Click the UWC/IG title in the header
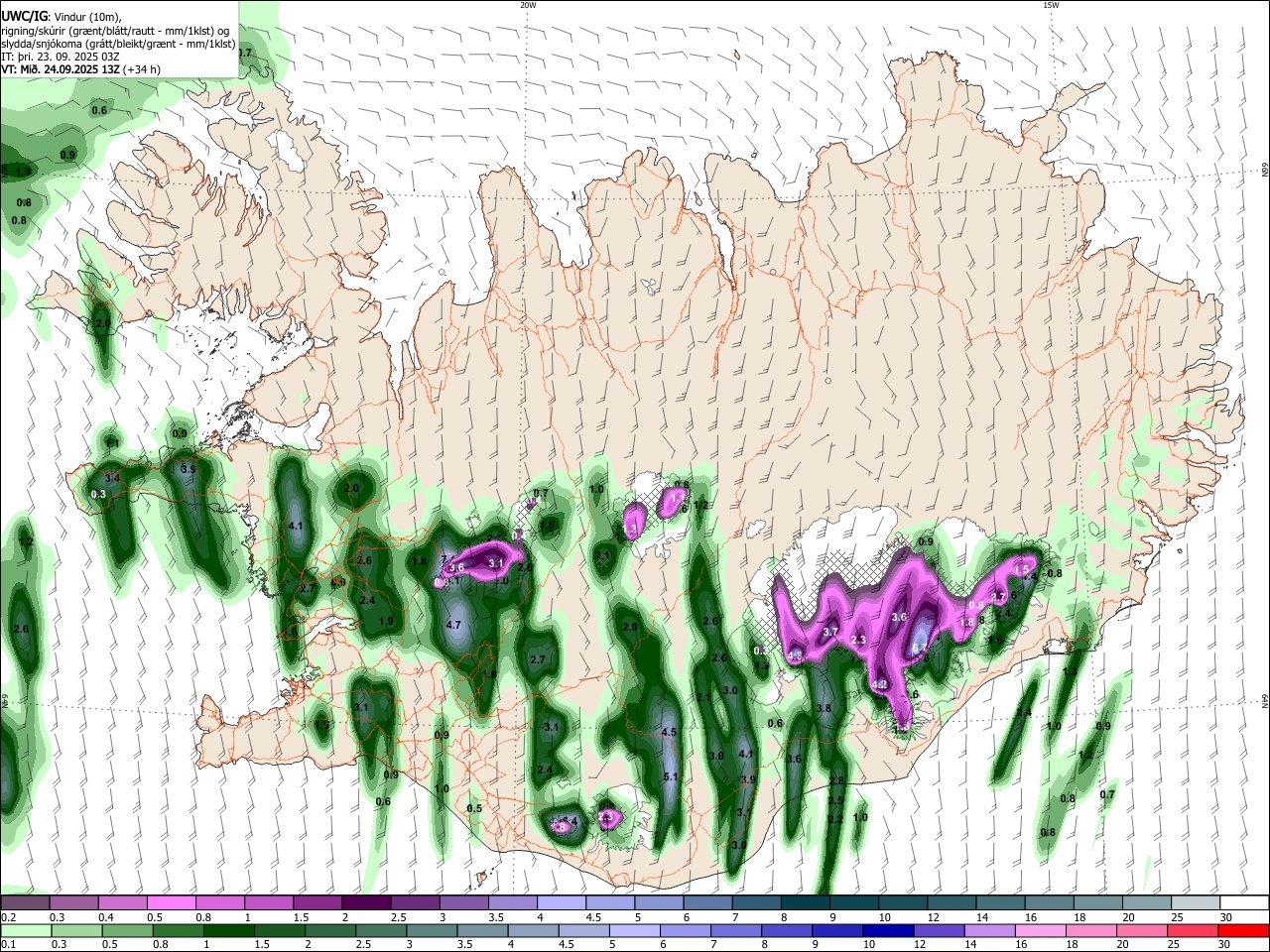The height and width of the screenshot is (952, 1270). [x=23, y=15]
